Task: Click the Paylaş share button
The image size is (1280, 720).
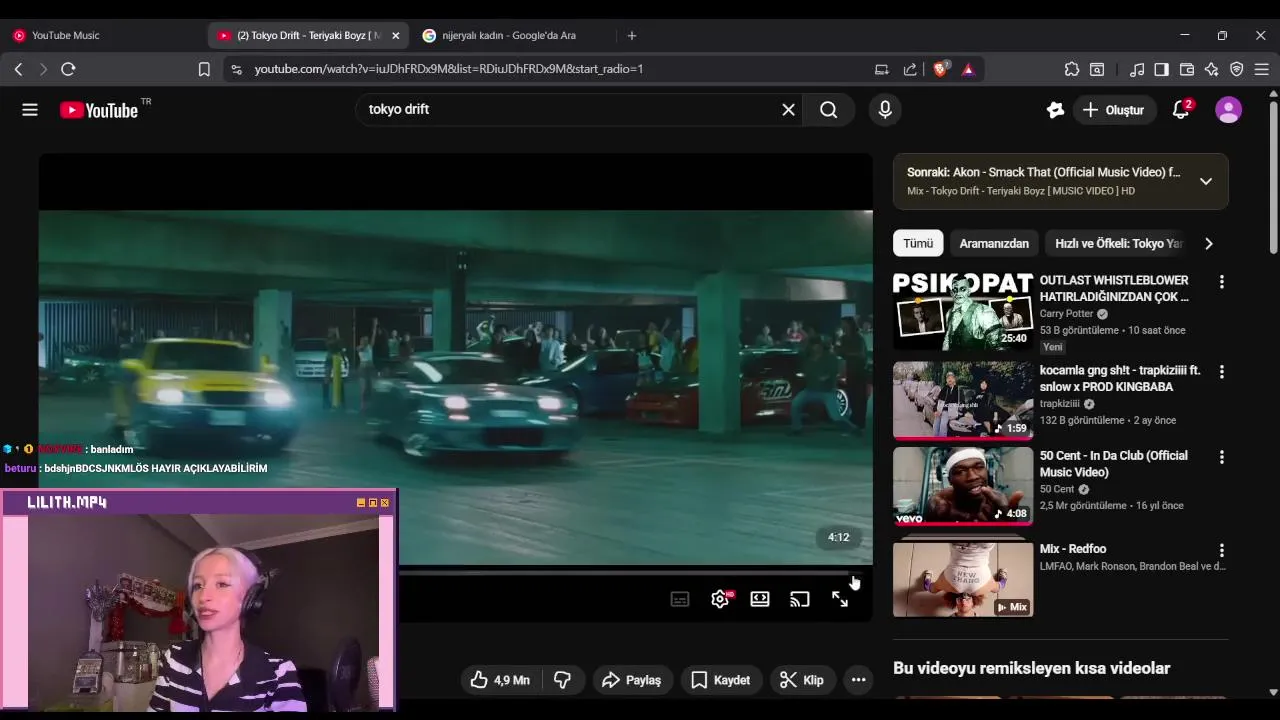Action: [x=633, y=680]
